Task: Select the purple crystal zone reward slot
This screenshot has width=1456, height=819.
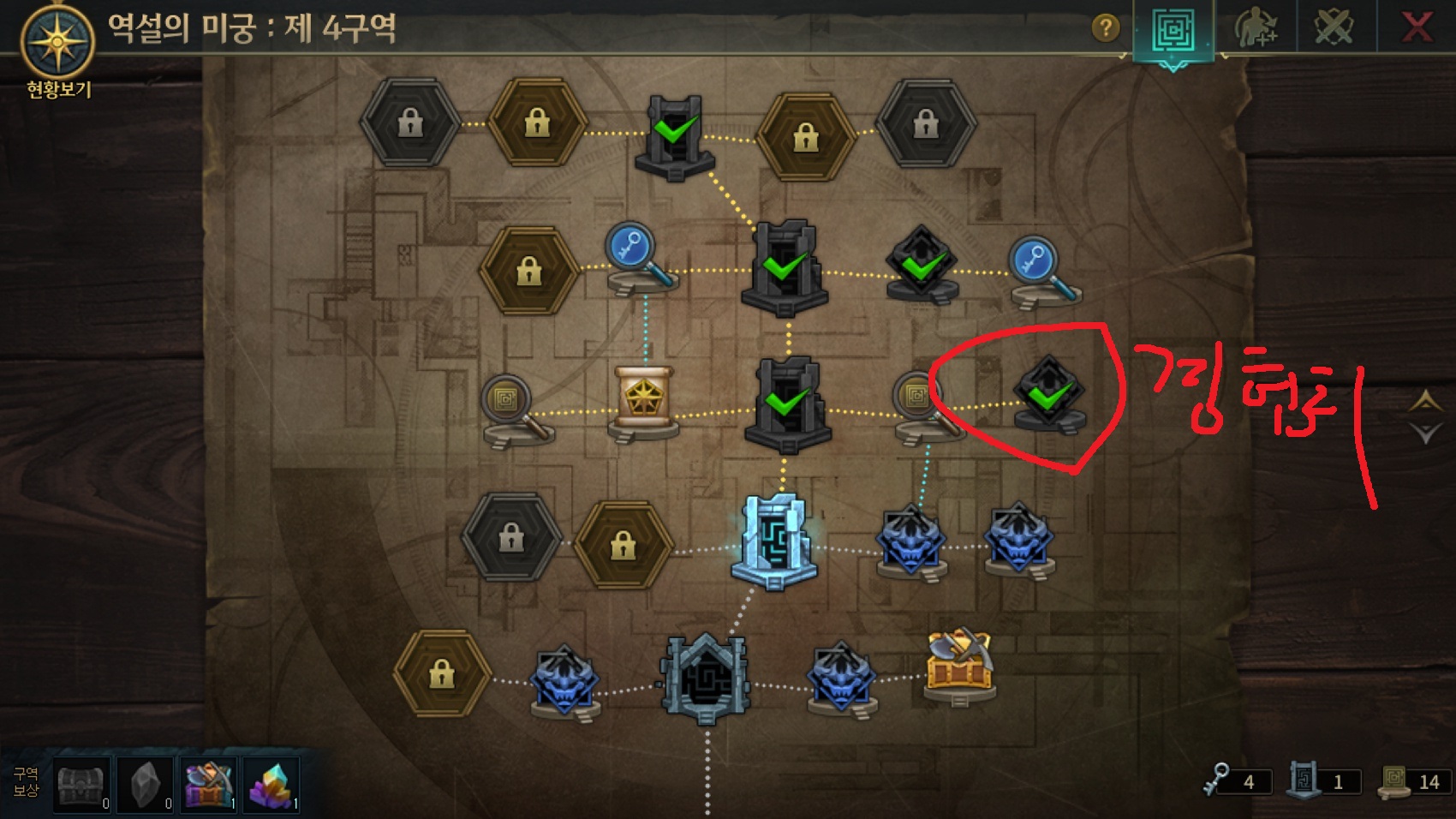Action: [x=272, y=784]
